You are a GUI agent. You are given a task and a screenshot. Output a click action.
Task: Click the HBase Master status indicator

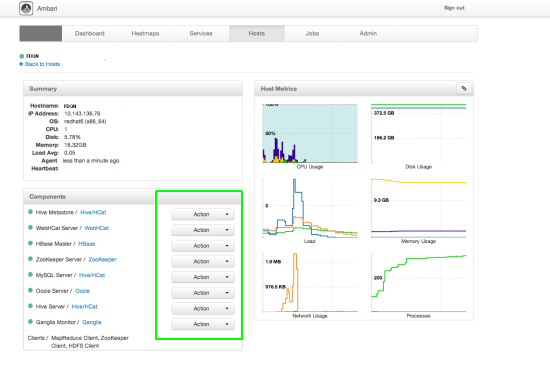coord(30,243)
